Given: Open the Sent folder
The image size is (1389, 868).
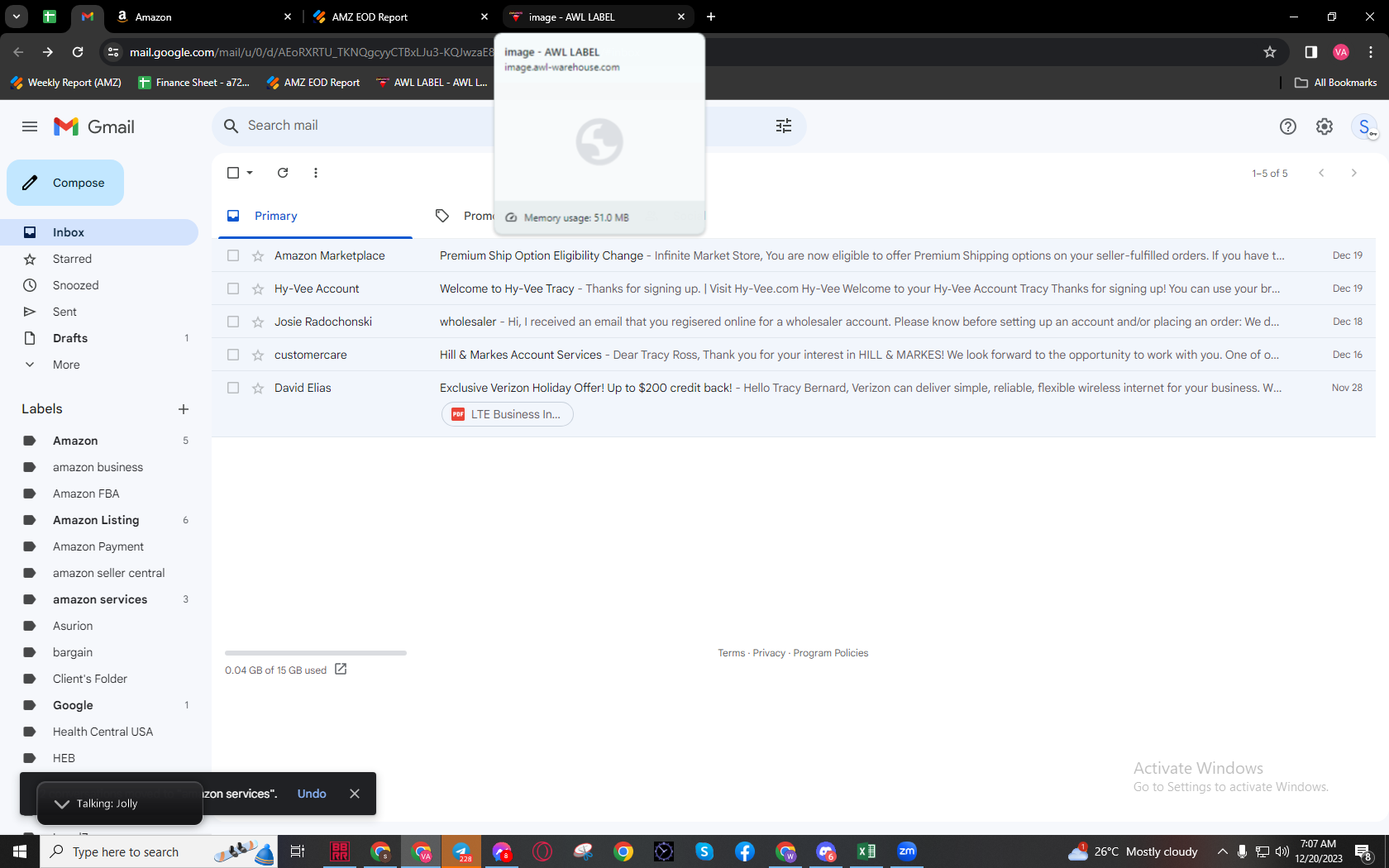Looking at the screenshot, I should pyautogui.click(x=99, y=312).
